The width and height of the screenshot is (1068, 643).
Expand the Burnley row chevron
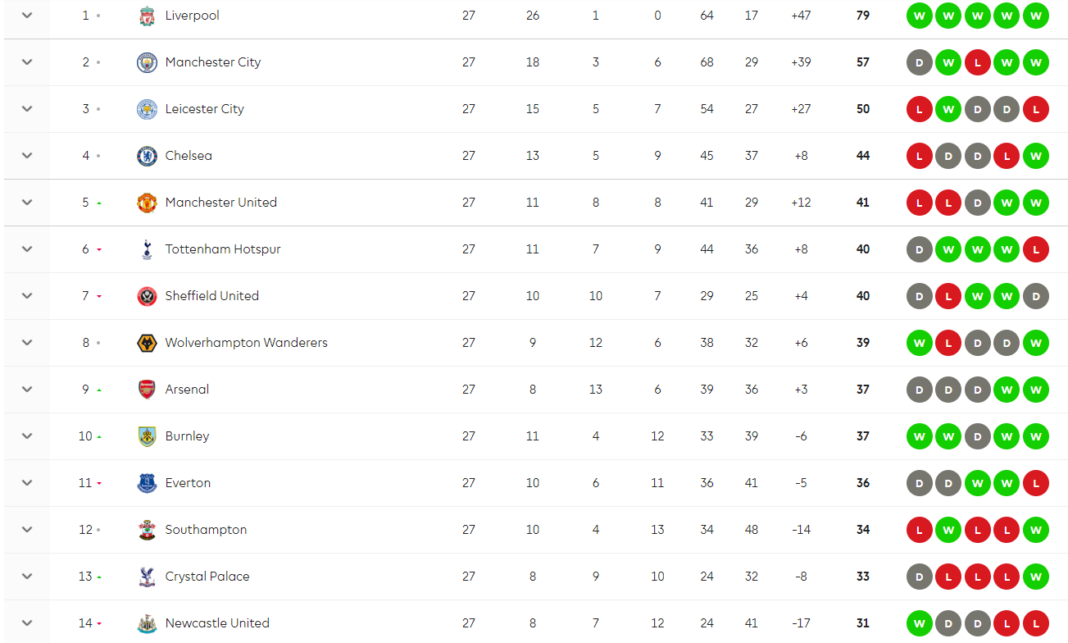pos(27,436)
